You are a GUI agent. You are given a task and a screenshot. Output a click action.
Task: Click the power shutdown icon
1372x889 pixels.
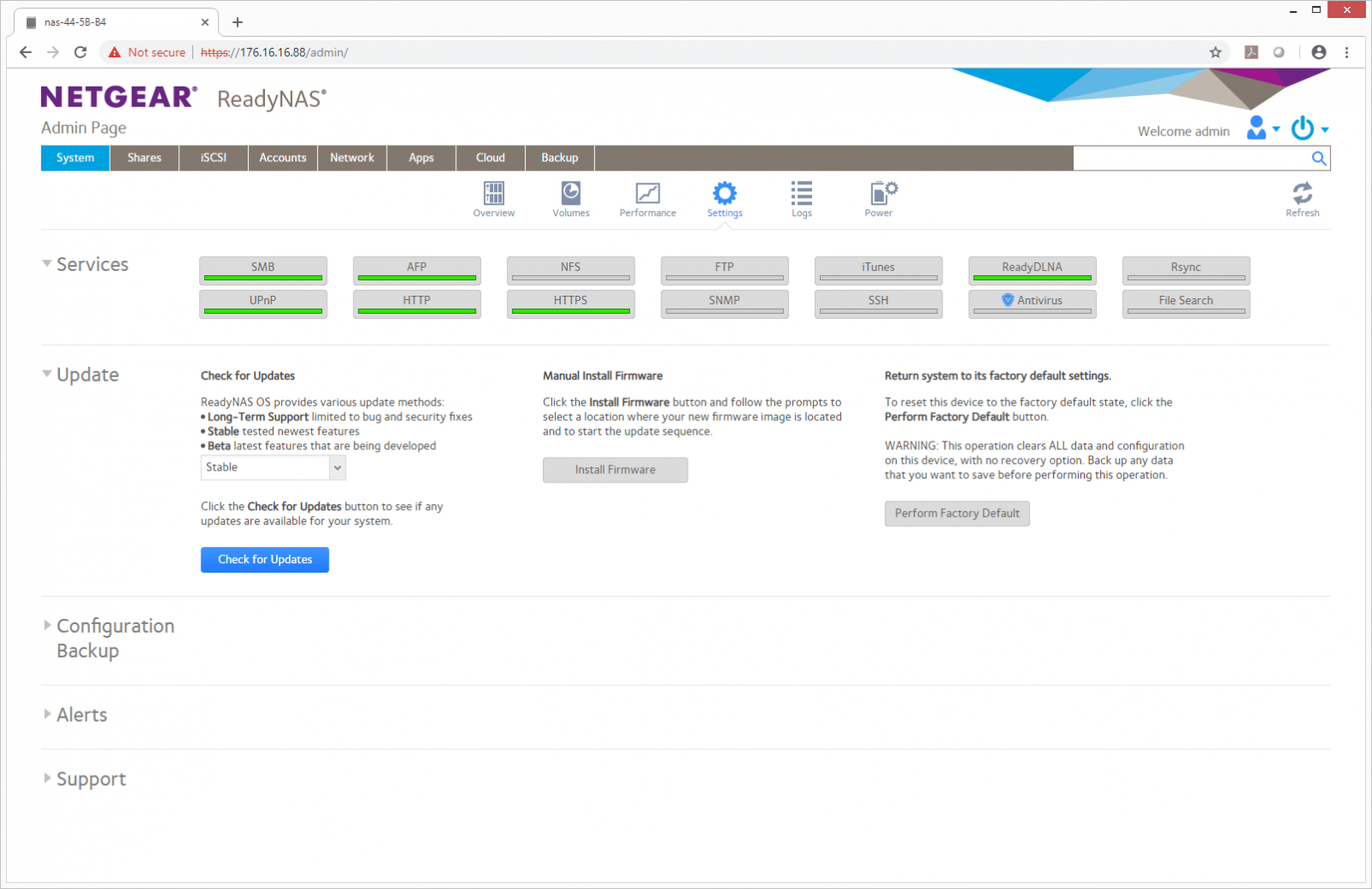[x=1303, y=128]
